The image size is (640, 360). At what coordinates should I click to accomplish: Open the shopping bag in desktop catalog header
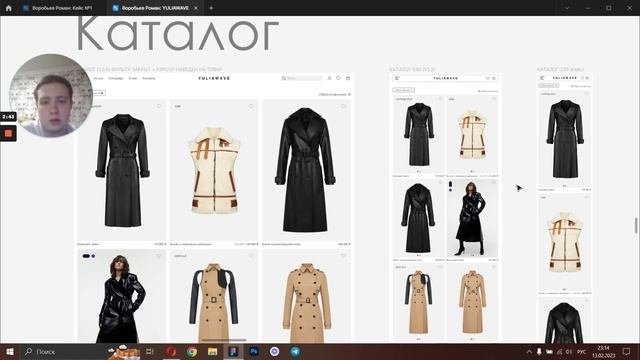pos(348,78)
